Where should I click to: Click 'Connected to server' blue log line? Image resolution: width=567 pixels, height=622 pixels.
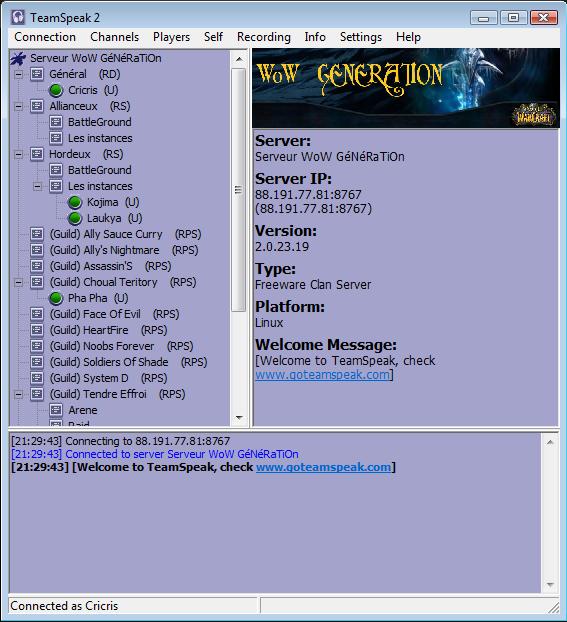(x=155, y=454)
